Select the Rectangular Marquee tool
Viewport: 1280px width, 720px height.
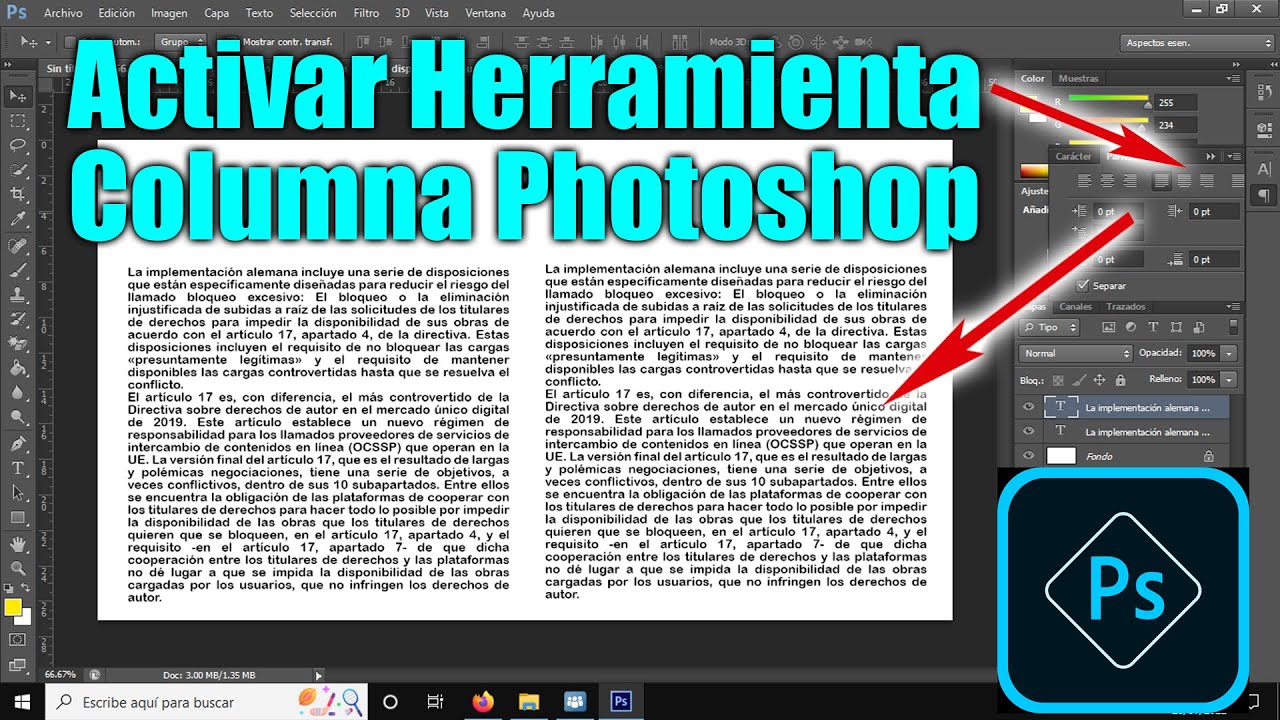18,121
